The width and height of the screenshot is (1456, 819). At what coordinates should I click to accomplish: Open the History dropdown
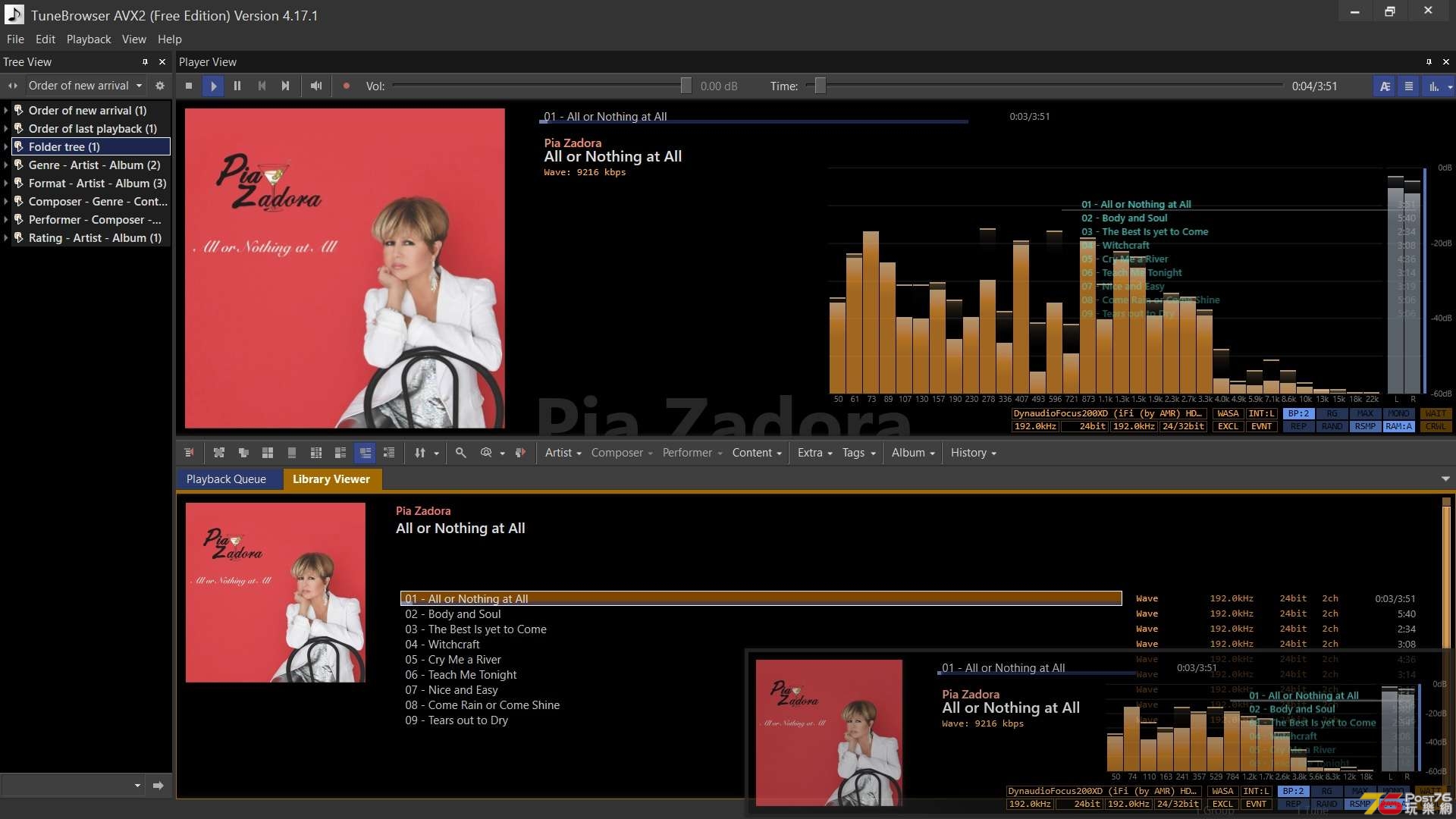tap(974, 453)
